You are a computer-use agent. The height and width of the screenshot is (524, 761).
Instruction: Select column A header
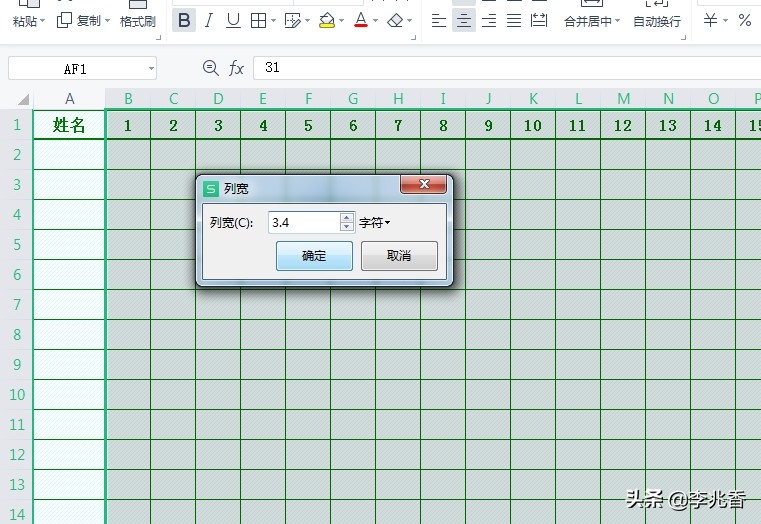tap(69, 99)
